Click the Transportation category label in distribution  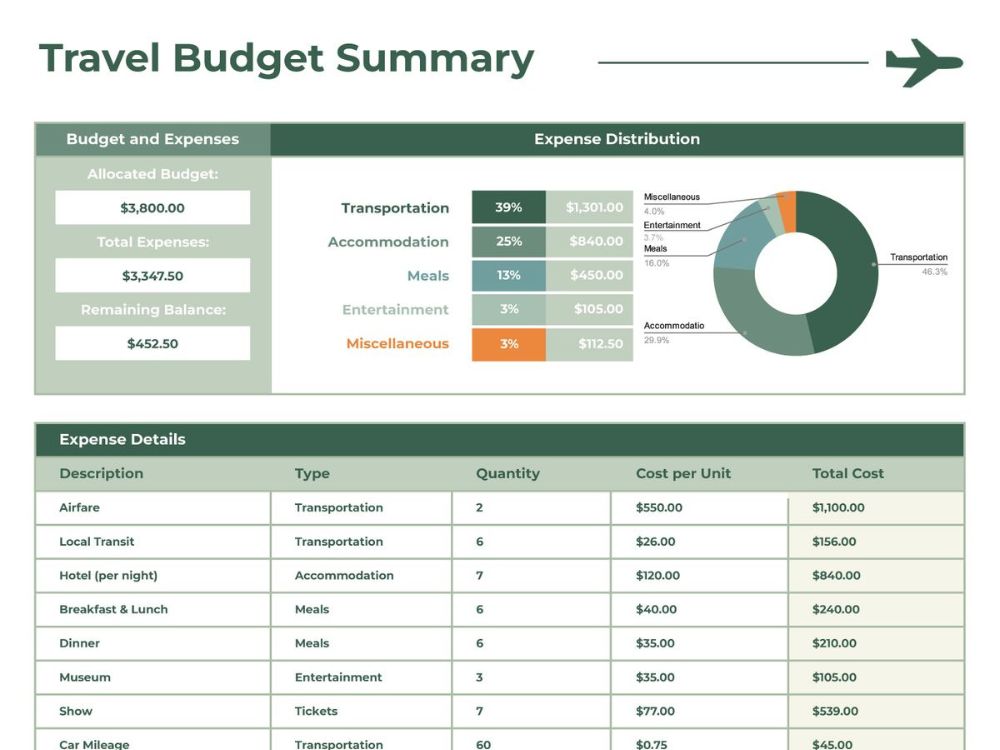click(395, 208)
